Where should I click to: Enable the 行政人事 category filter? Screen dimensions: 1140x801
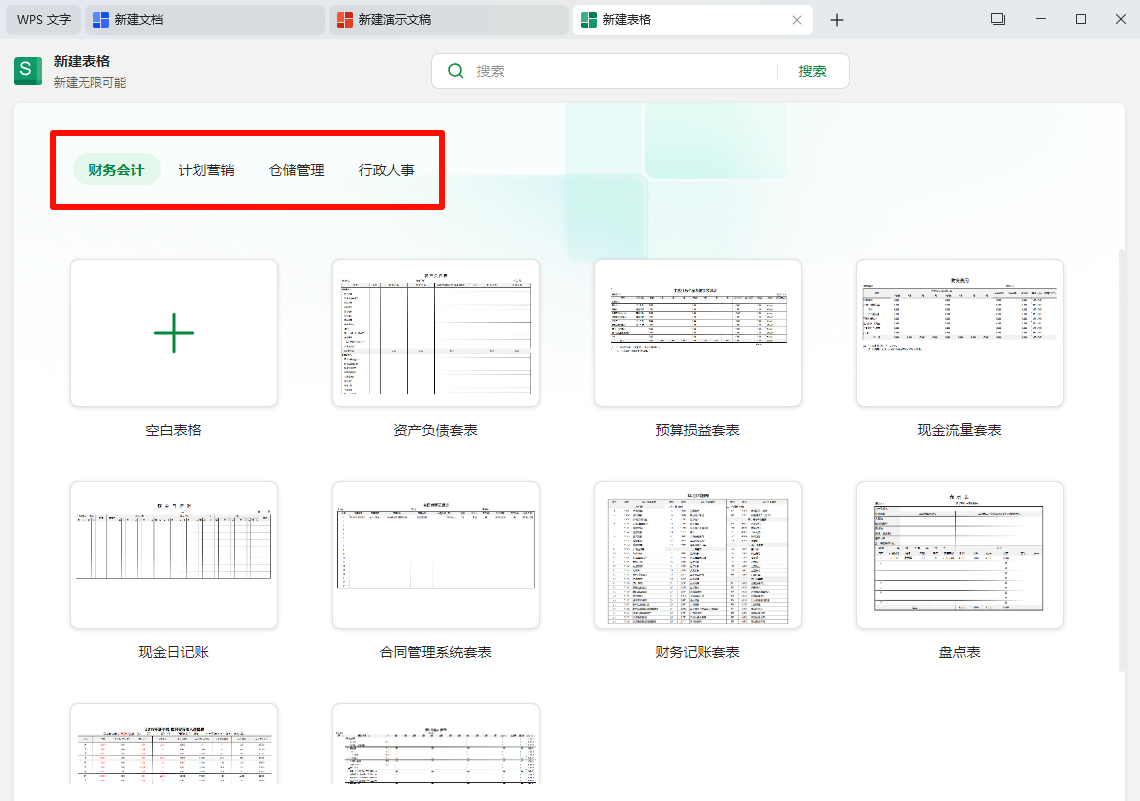pos(386,169)
